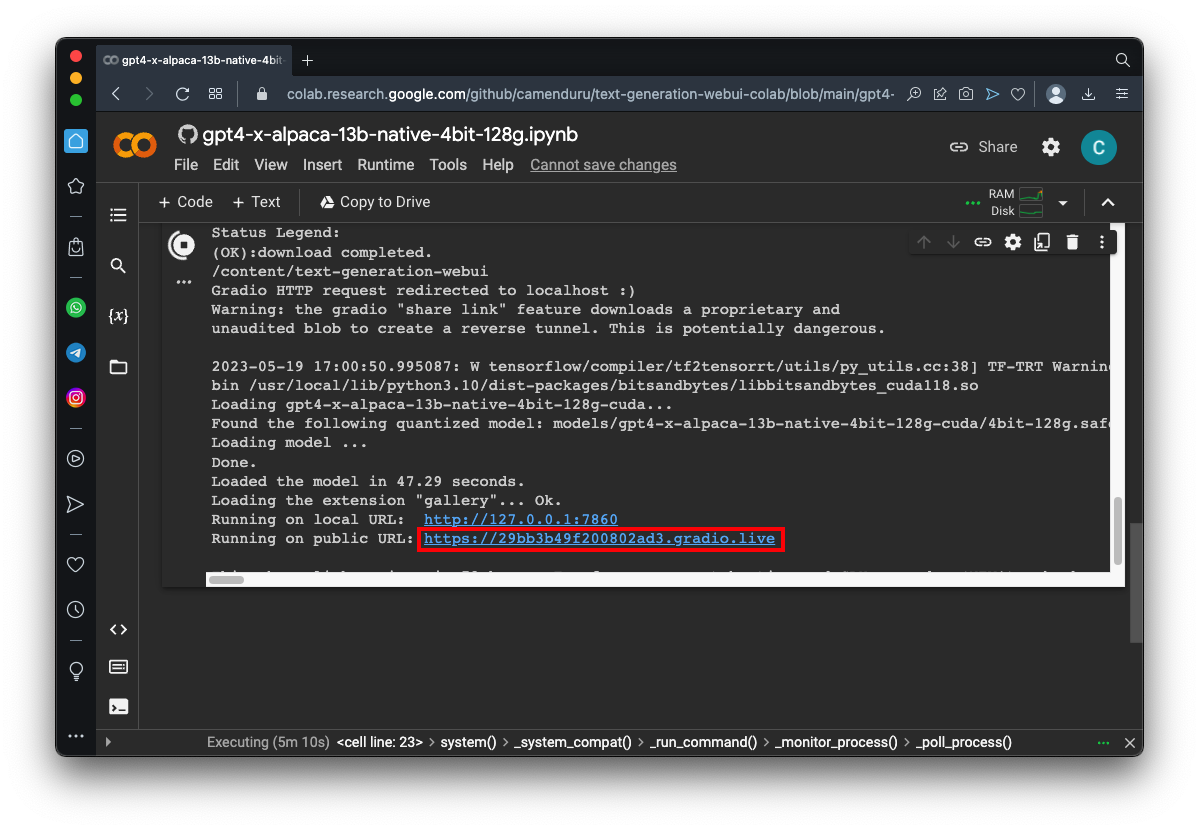
Task: Mirror cell in tab
Action: [1042, 242]
